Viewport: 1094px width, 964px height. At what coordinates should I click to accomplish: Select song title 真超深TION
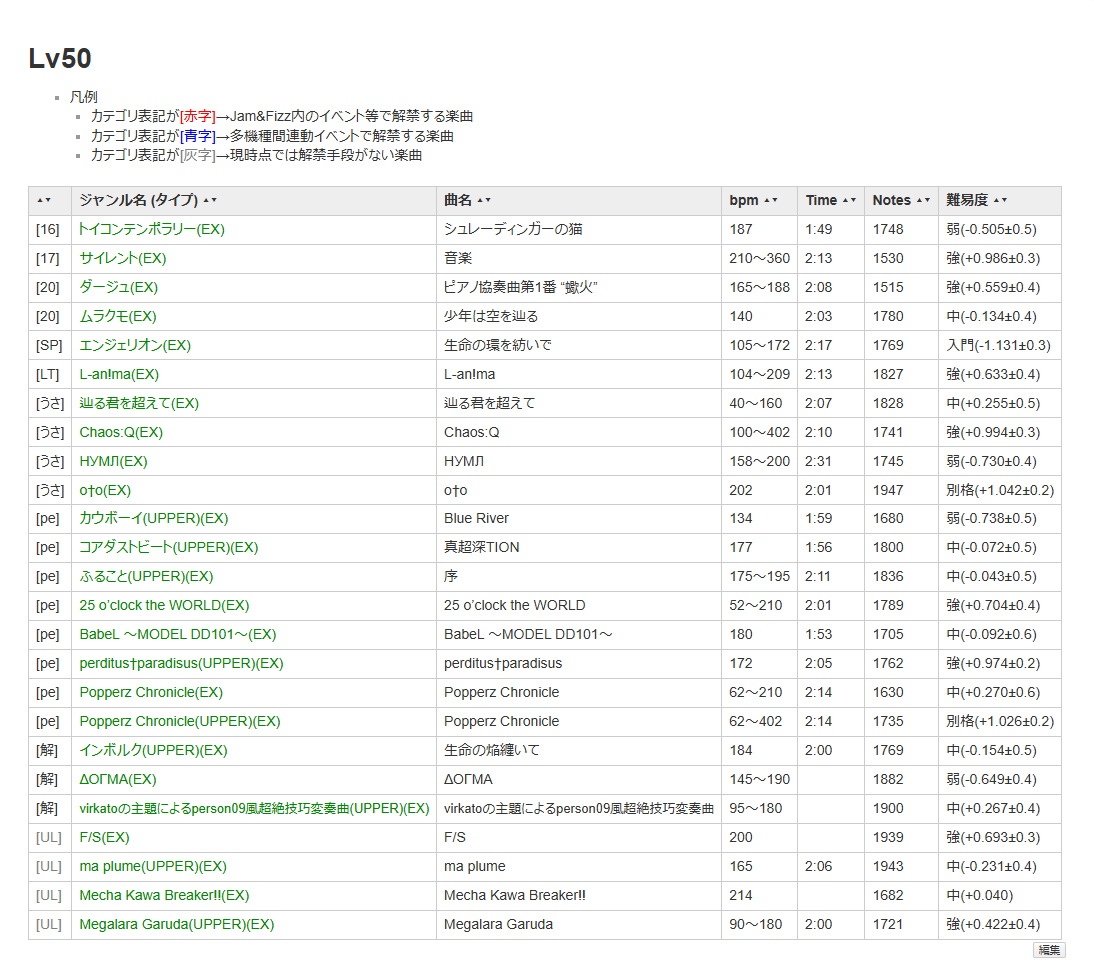click(481, 548)
